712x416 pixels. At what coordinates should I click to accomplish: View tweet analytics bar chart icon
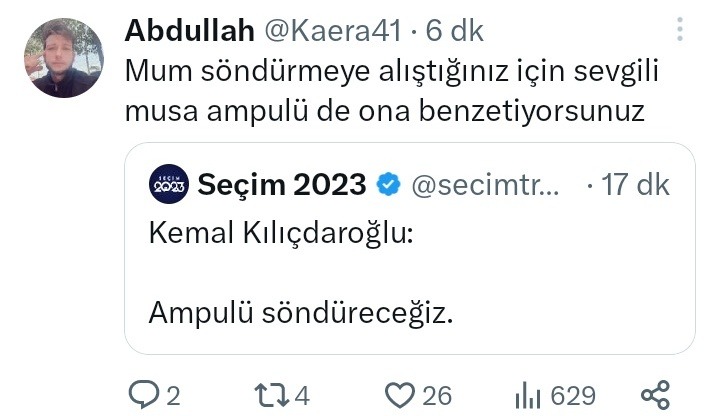[528, 395]
